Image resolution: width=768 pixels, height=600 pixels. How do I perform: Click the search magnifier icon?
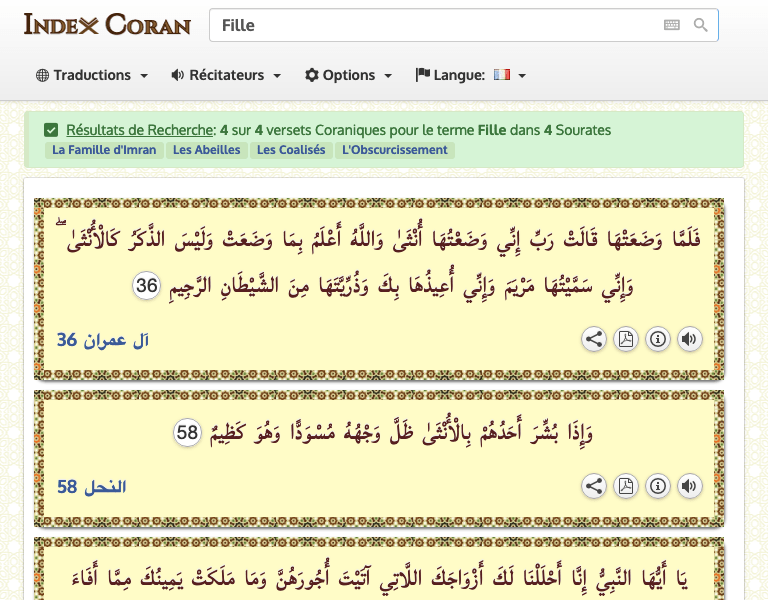click(x=701, y=25)
